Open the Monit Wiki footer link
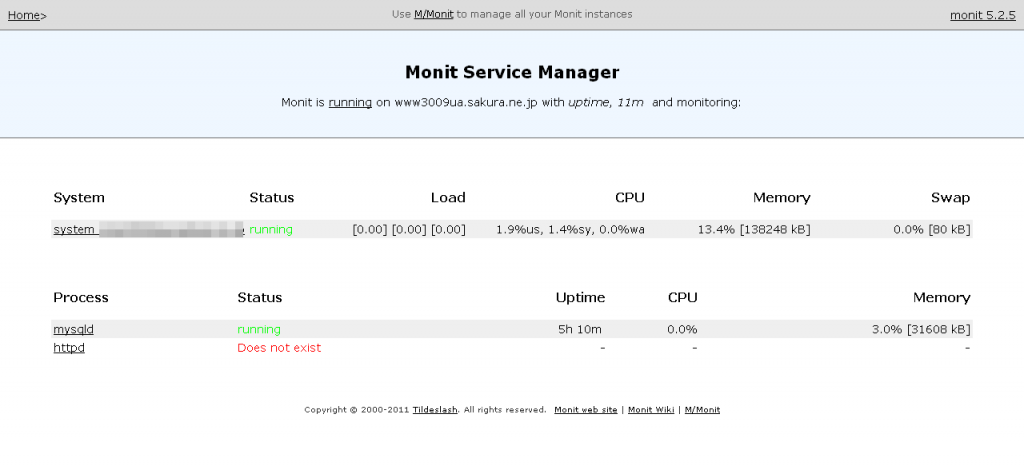Viewport: 1024px width, 466px height. coord(651,410)
